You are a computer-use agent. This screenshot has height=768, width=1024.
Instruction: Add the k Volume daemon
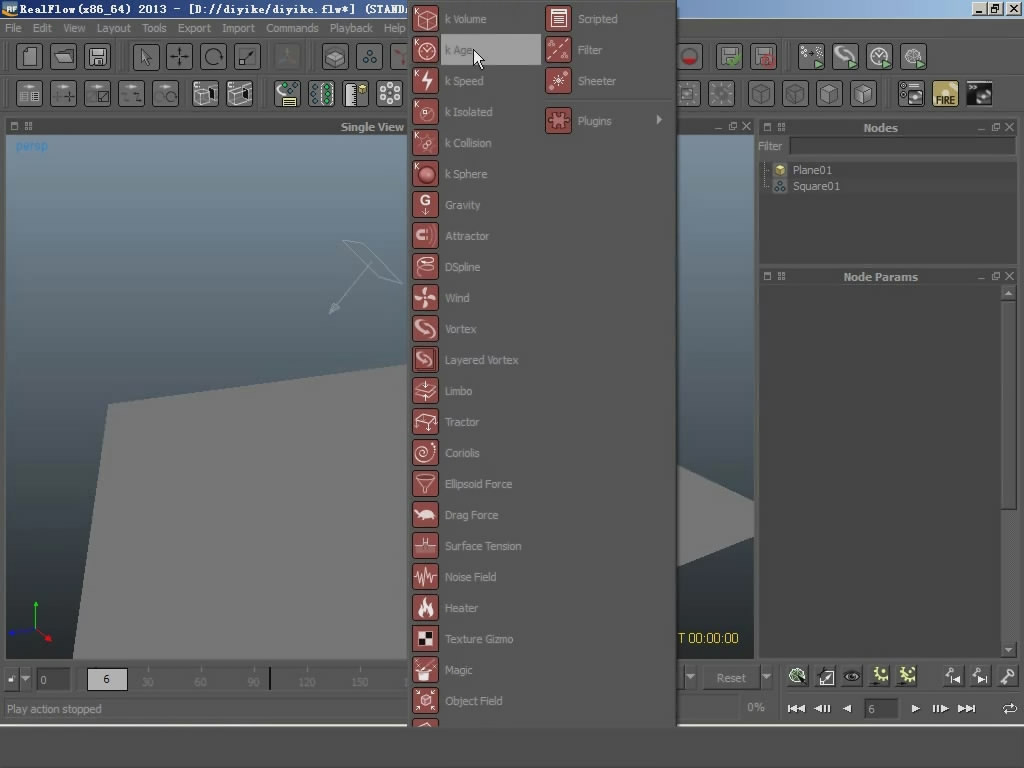pos(476,19)
